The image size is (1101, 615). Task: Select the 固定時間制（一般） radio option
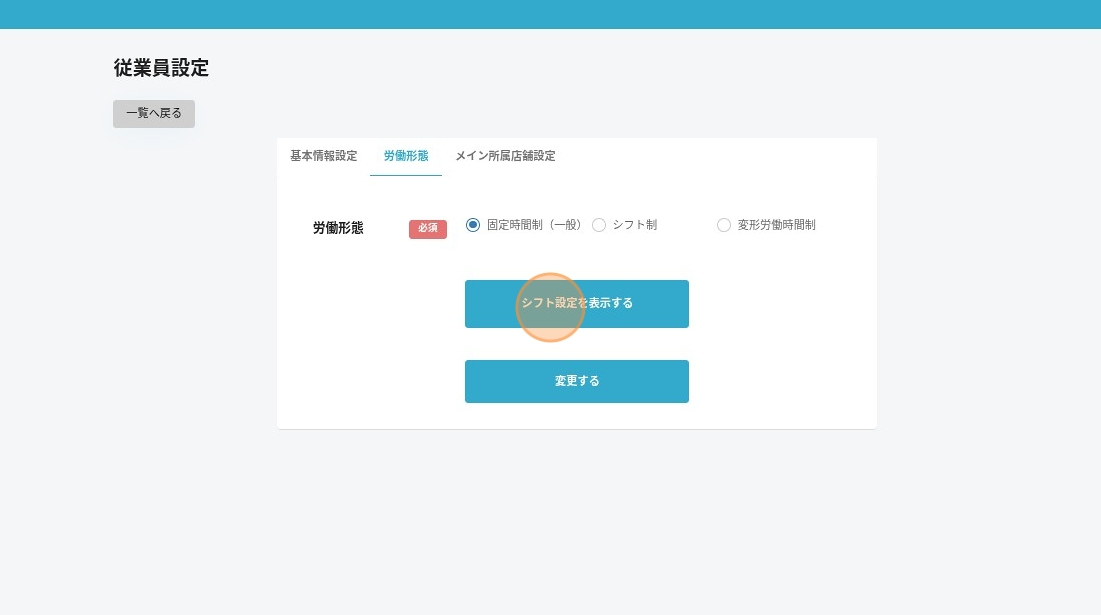(473, 225)
